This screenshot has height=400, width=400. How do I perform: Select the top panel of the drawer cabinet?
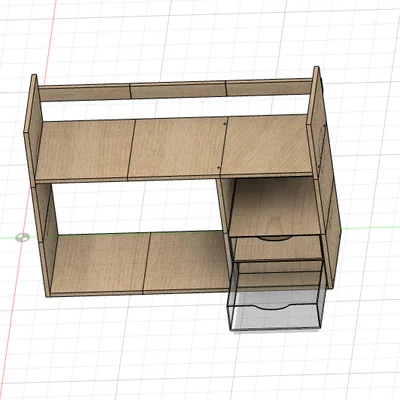click(x=275, y=207)
